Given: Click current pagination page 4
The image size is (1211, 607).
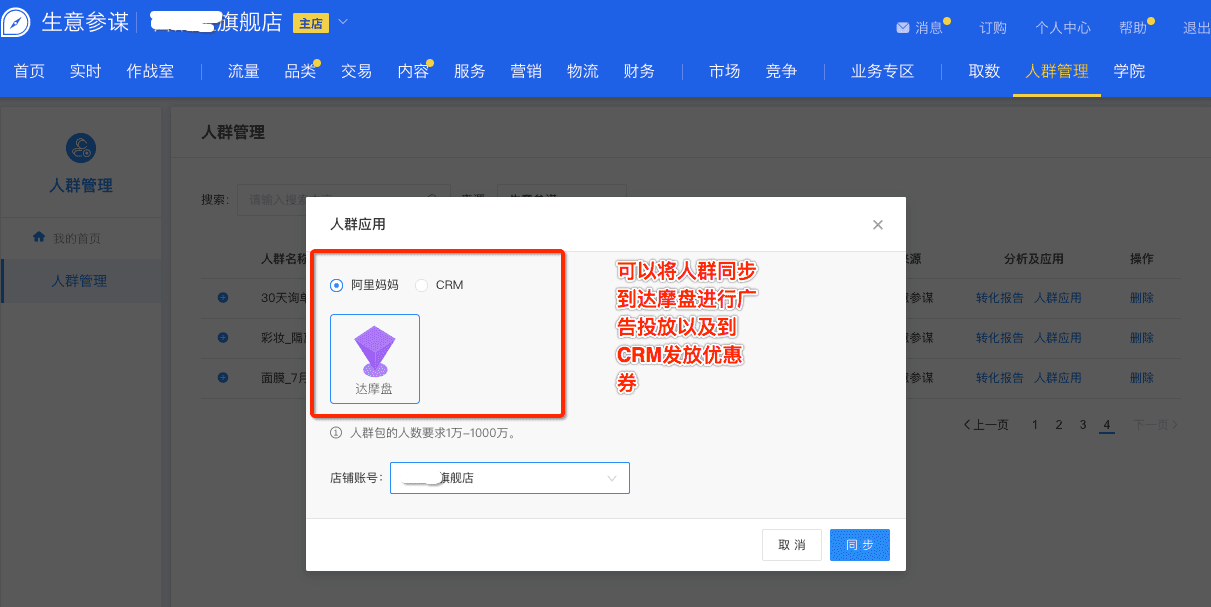Looking at the screenshot, I should tap(1107, 425).
